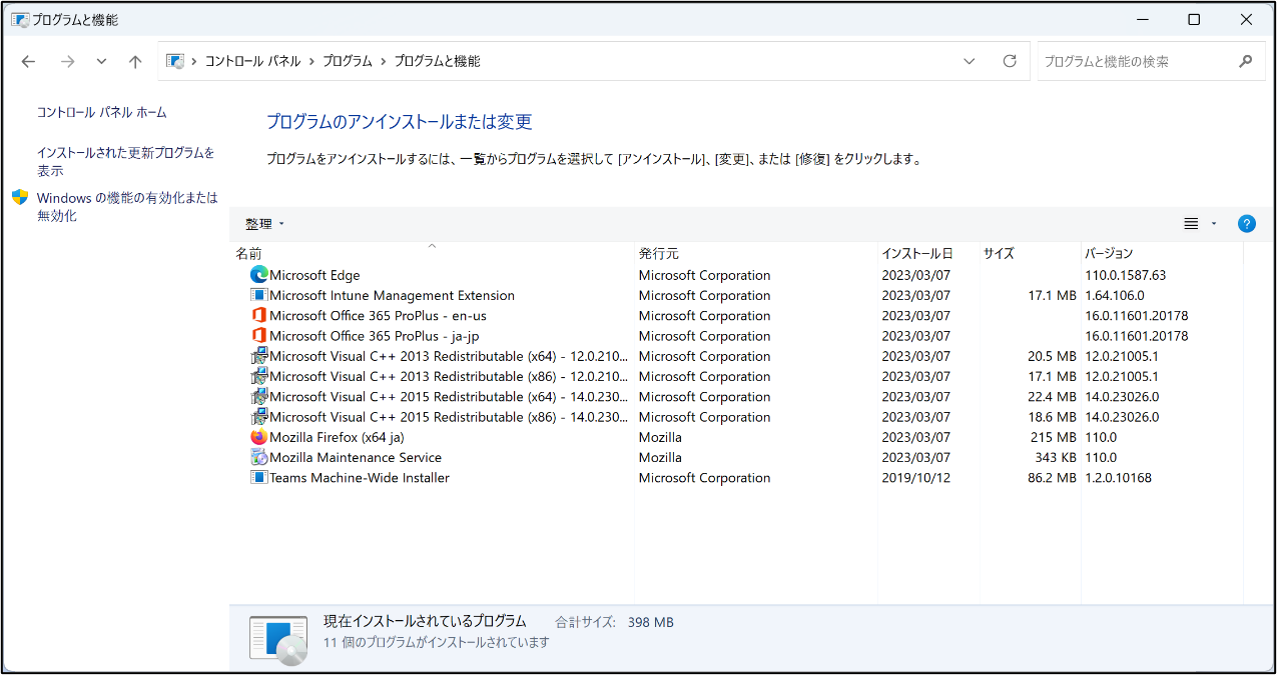1277x675 pixels.
Task: Open インストールされた更新プログラムを表示 link
Action: [126, 161]
